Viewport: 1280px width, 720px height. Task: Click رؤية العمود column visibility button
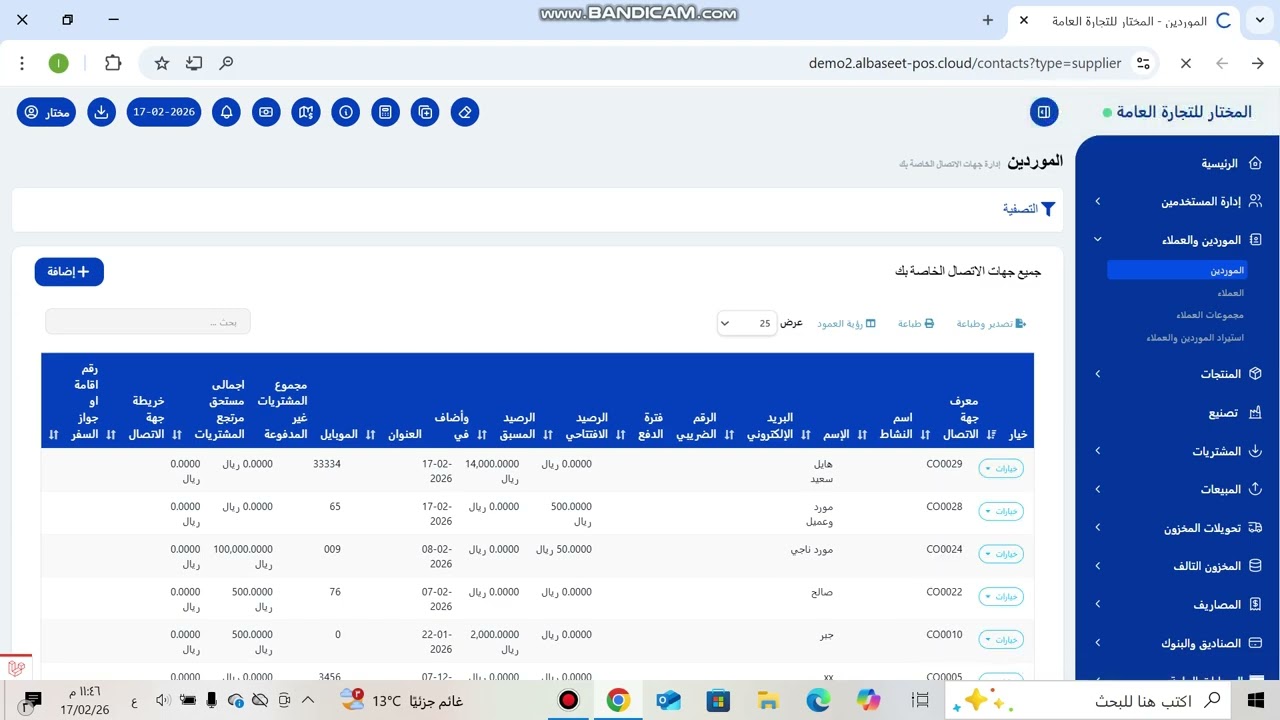(846, 324)
